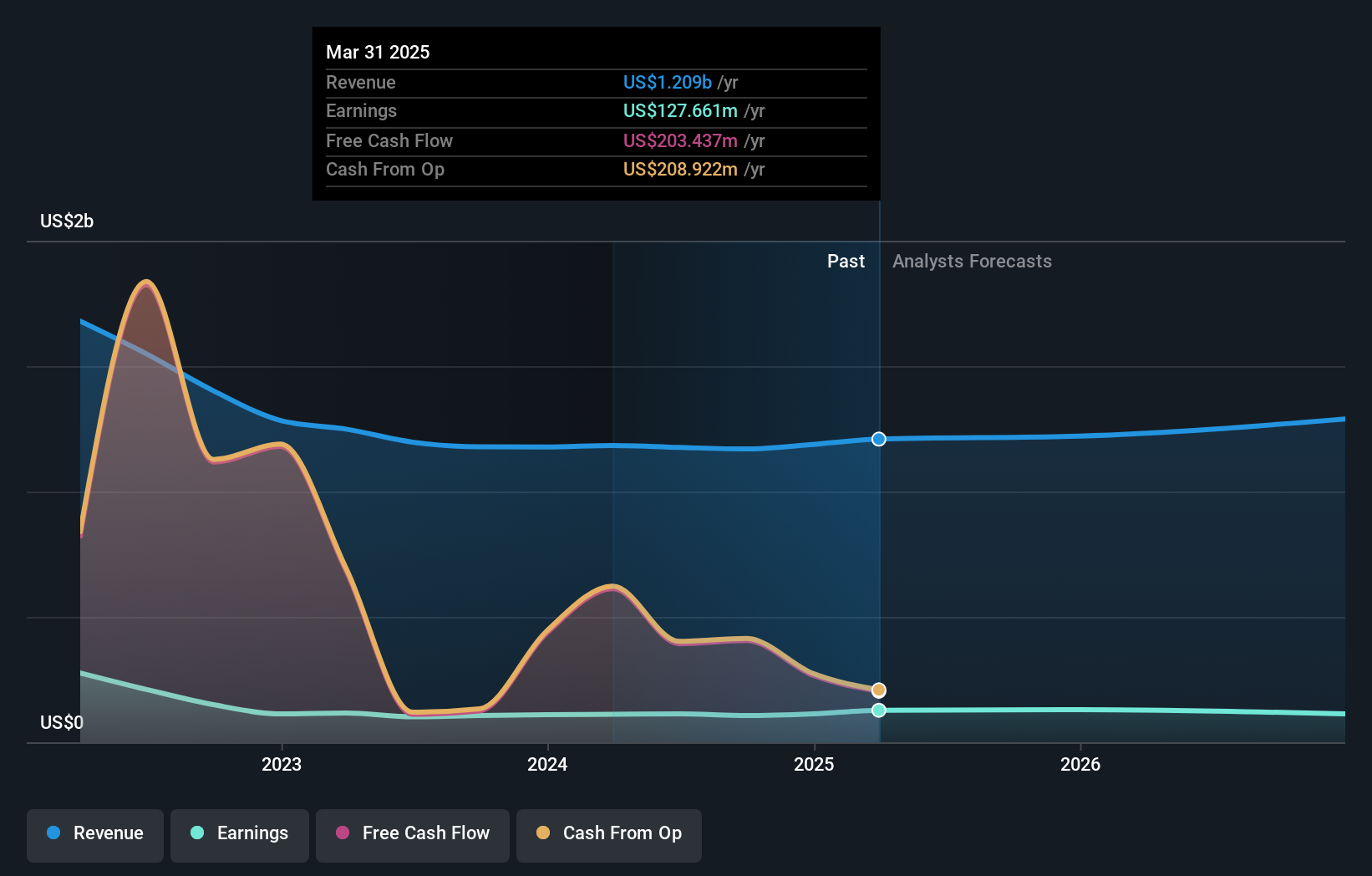Viewport: 1372px width, 876px height.
Task: Click the US$0 y-axis label
Action: pos(62,722)
